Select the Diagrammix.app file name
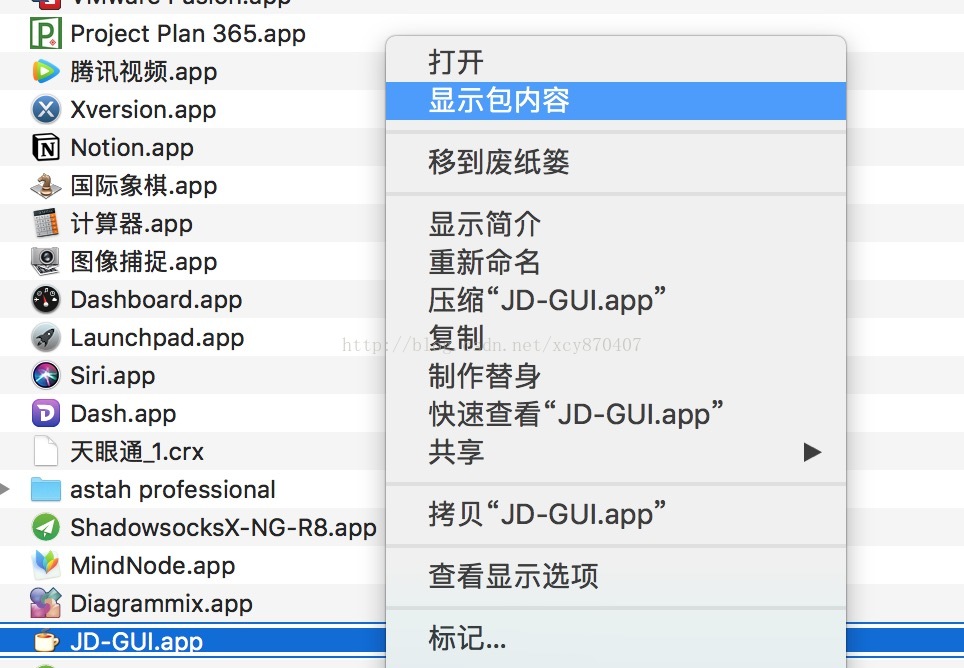964x668 pixels. [161, 603]
